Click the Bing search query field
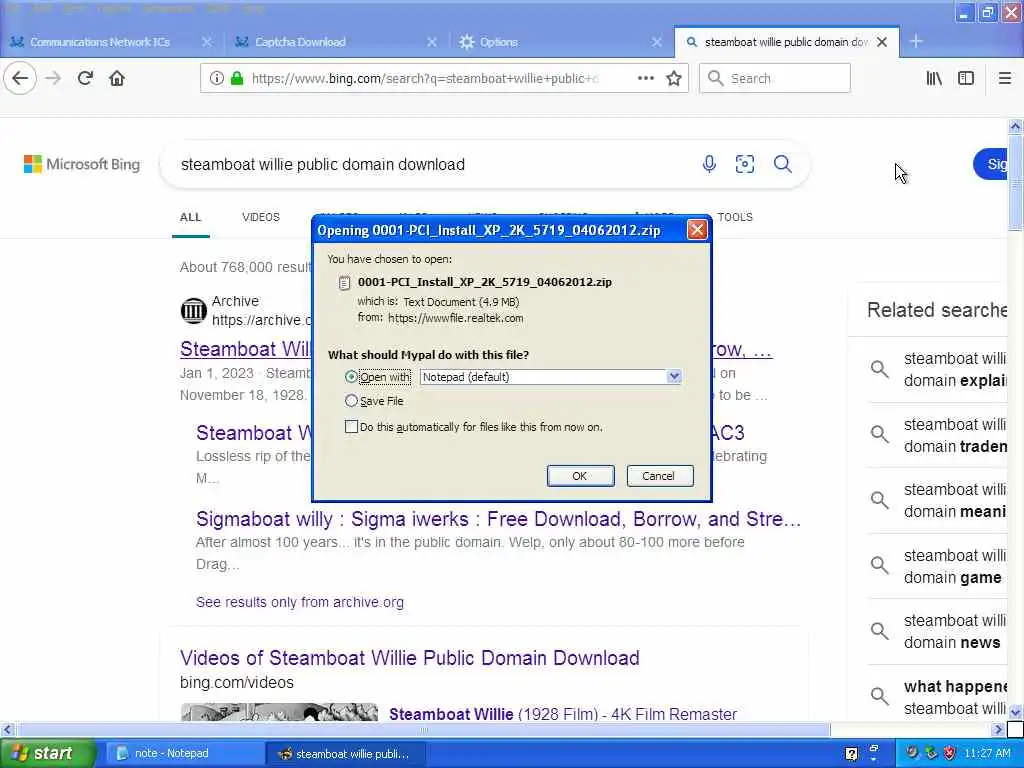The height and width of the screenshot is (768, 1024). [x=431, y=165]
